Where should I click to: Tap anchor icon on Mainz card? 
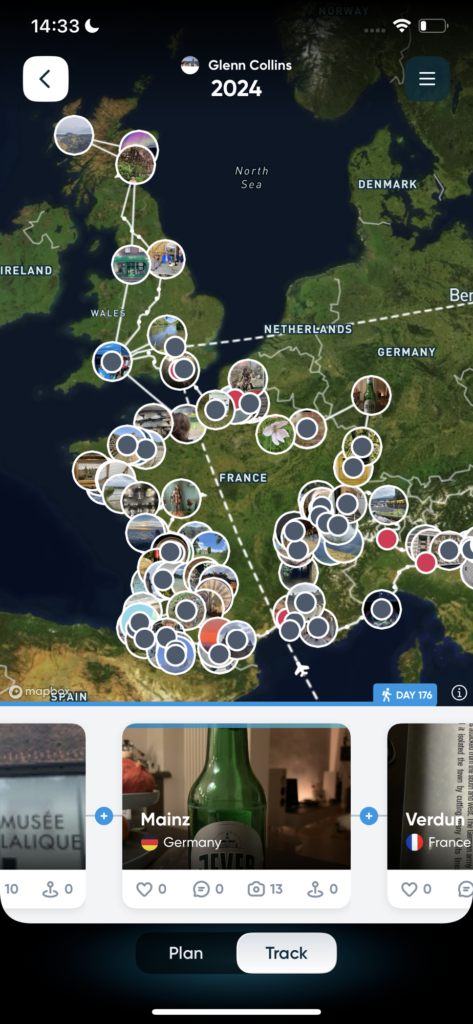(x=316, y=889)
